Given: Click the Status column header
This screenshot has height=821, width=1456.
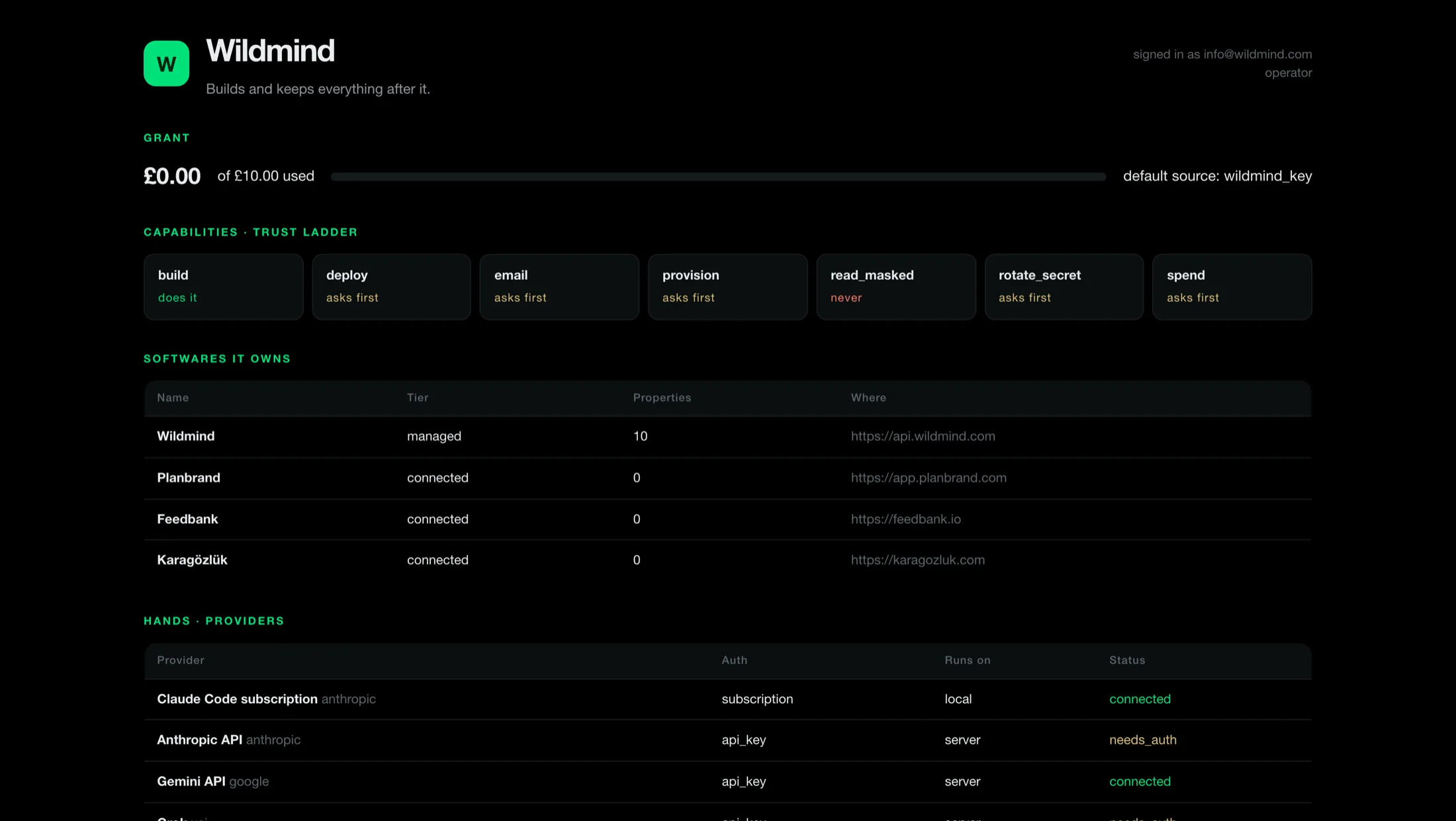Looking at the screenshot, I should point(1127,660).
